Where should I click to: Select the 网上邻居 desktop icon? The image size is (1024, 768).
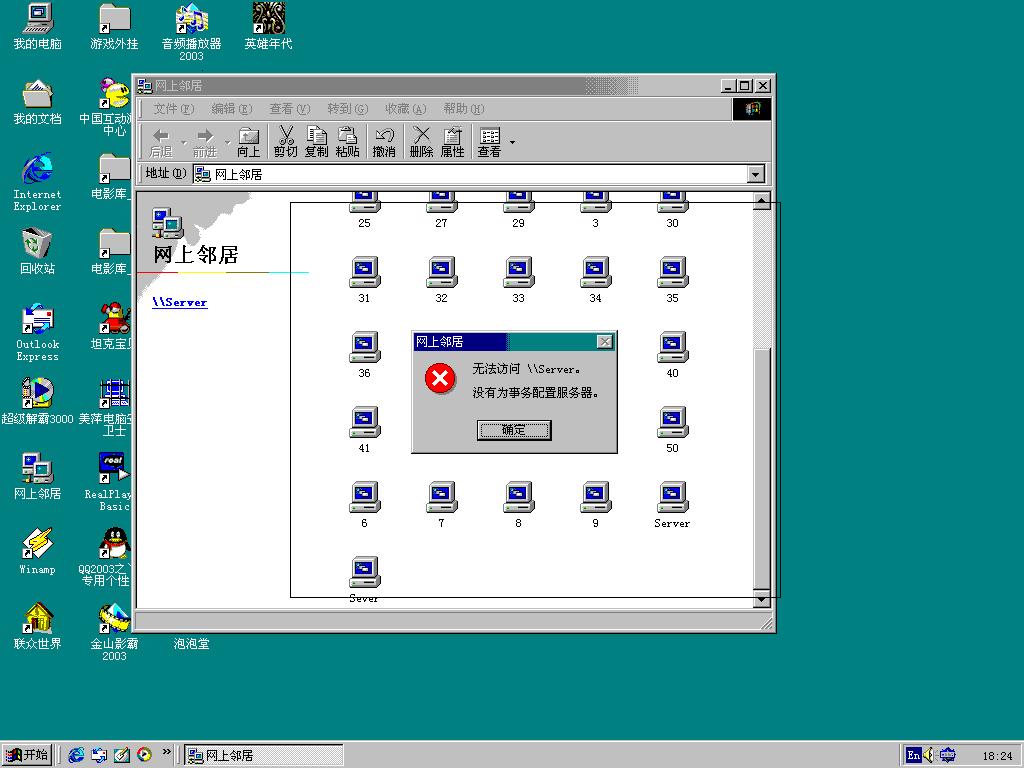[37, 477]
